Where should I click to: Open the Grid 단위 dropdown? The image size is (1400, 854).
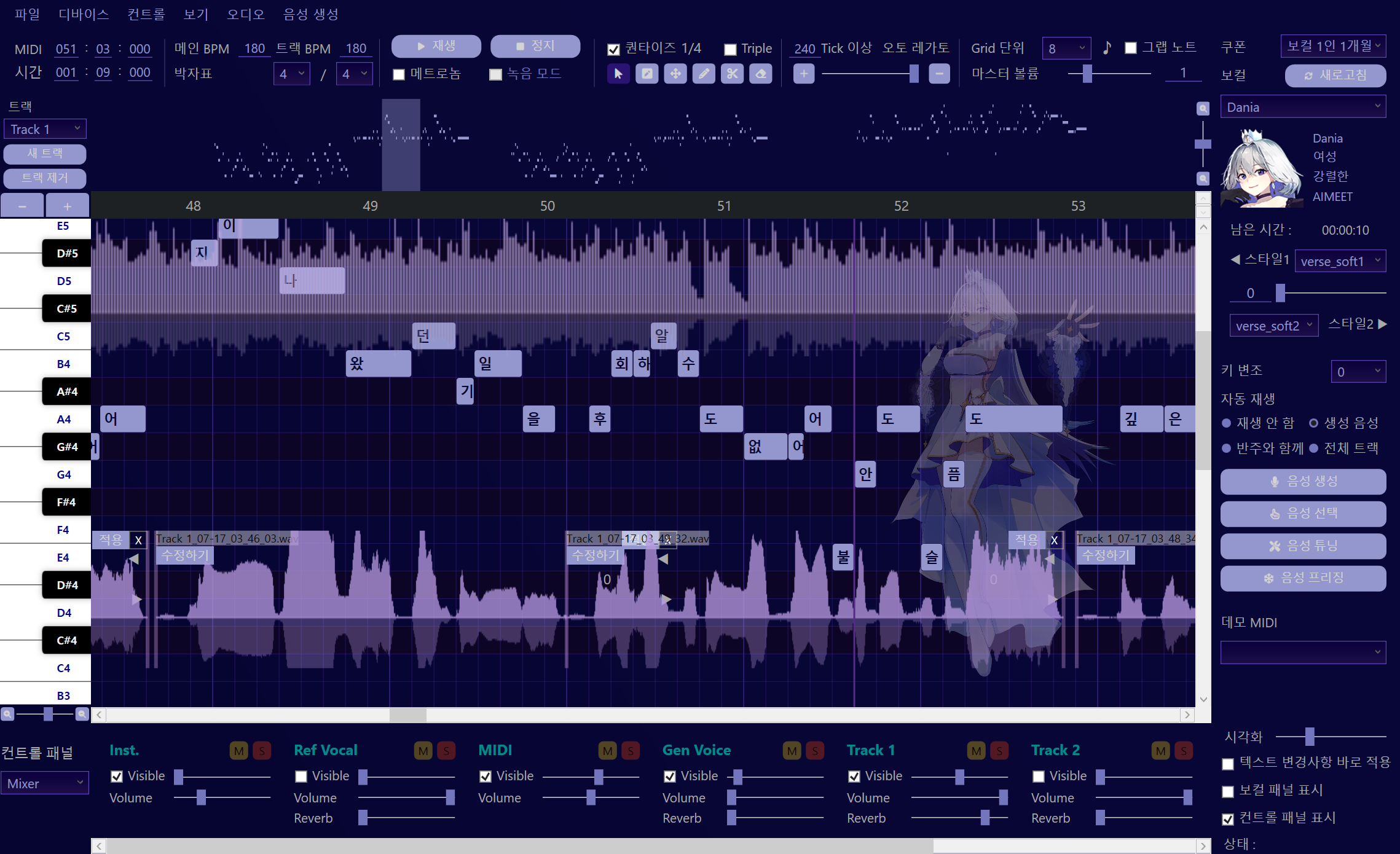point(1067,48)
